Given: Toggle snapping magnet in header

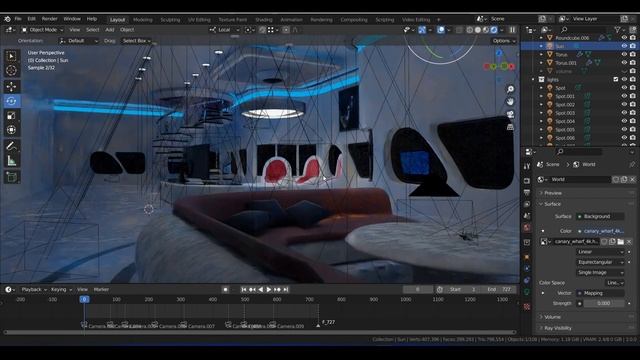Looking at the screenshot, I should tap(262, 30).
